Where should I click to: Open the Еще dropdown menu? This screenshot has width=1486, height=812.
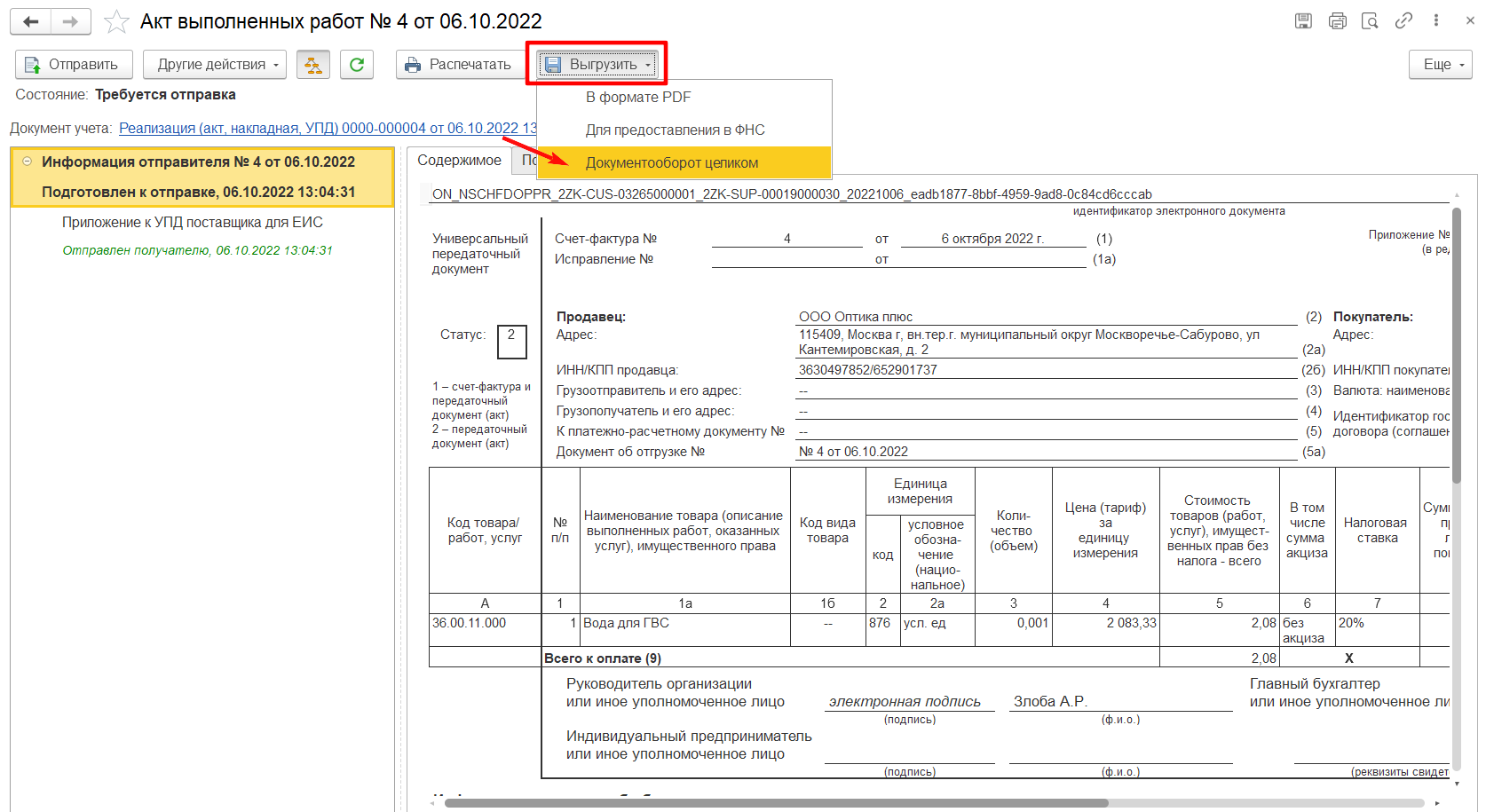point(1441,64)
